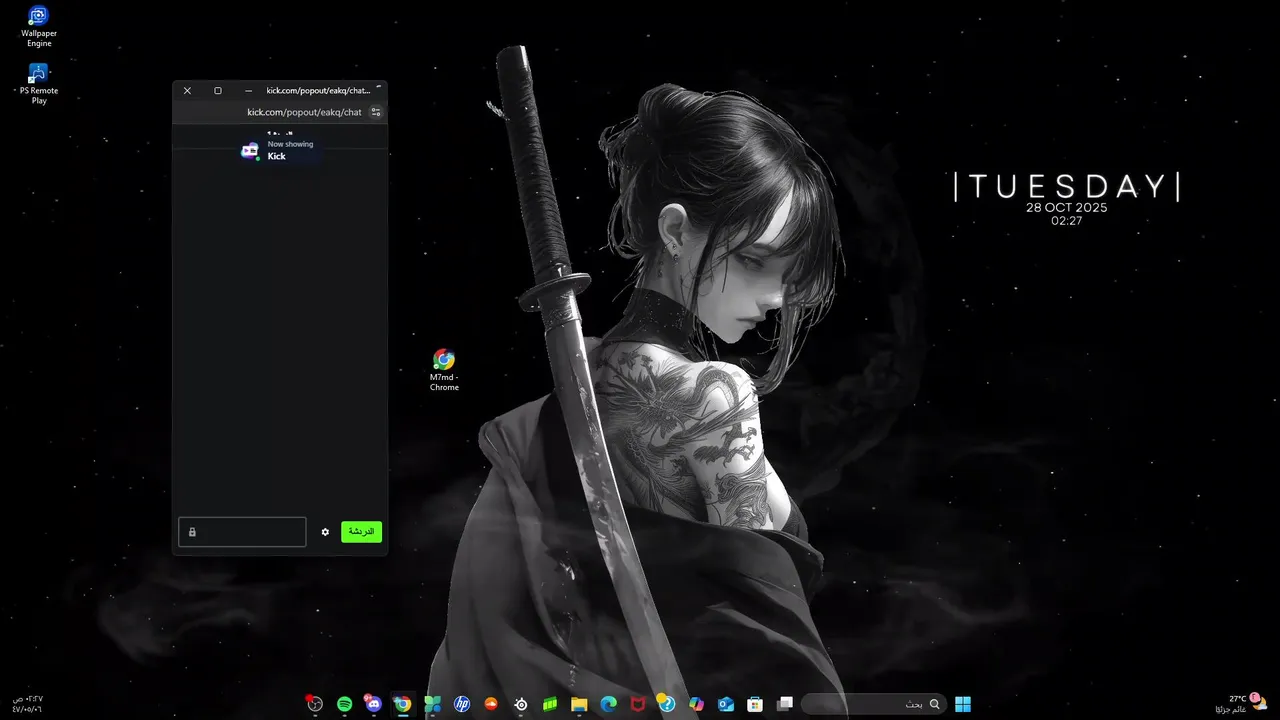
Task: Open M7md - Chrome desktop shortcut
Action: coord(444,370)
